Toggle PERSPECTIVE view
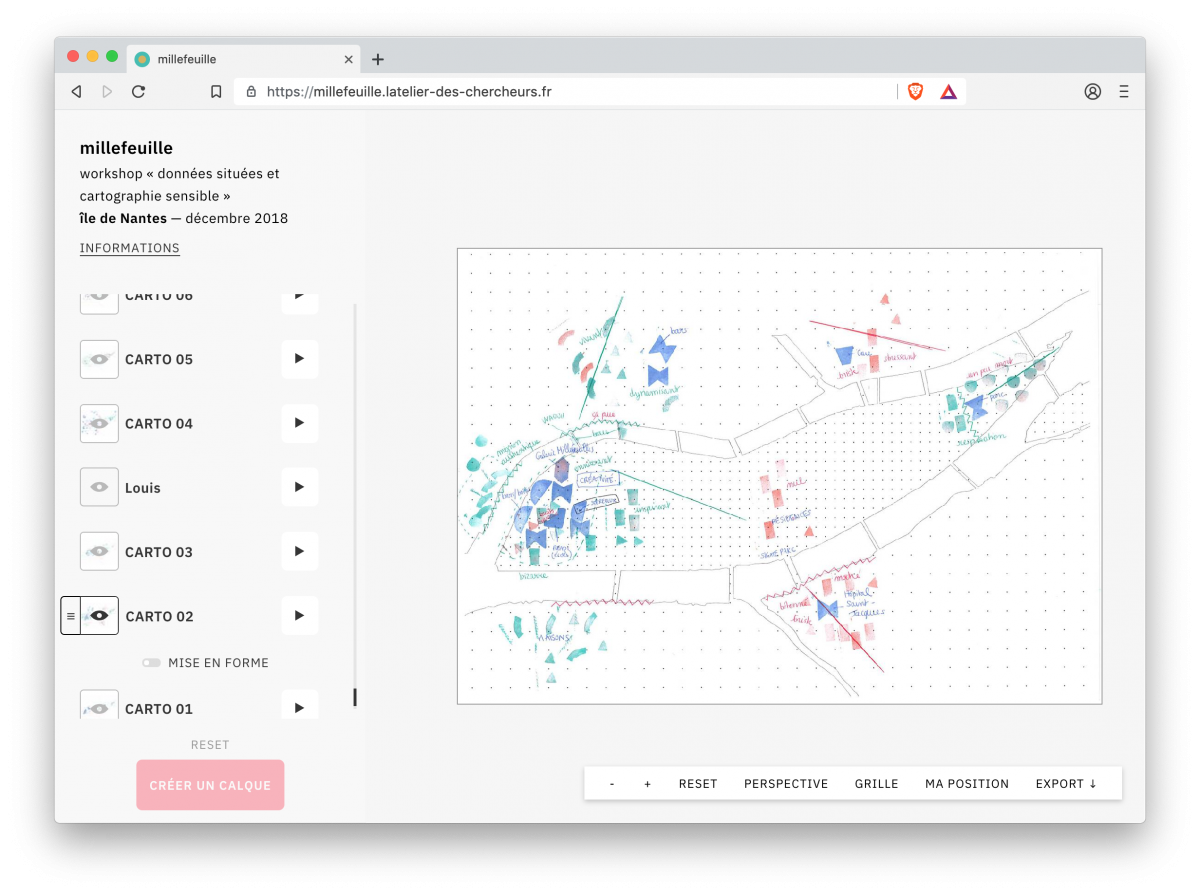Image resolution: width=1200 pixels, height=895 pixels. [x=786, y=784]
